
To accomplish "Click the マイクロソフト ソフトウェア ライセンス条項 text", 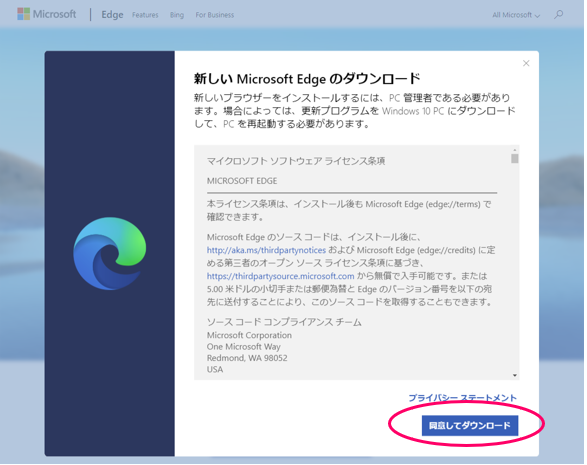I will (296, 161).
